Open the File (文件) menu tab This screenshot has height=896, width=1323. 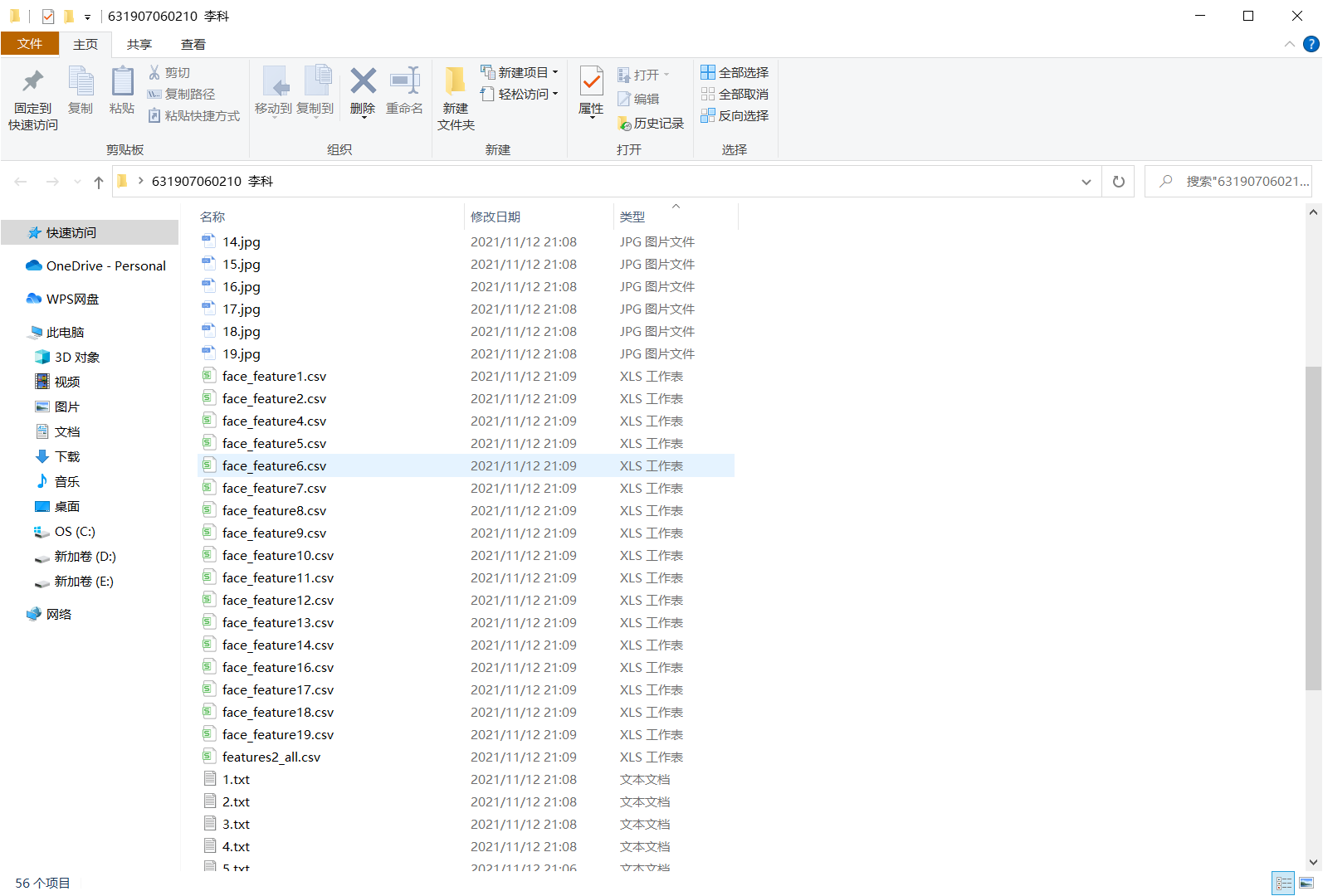pyautogui.click(x=30, y=44)
